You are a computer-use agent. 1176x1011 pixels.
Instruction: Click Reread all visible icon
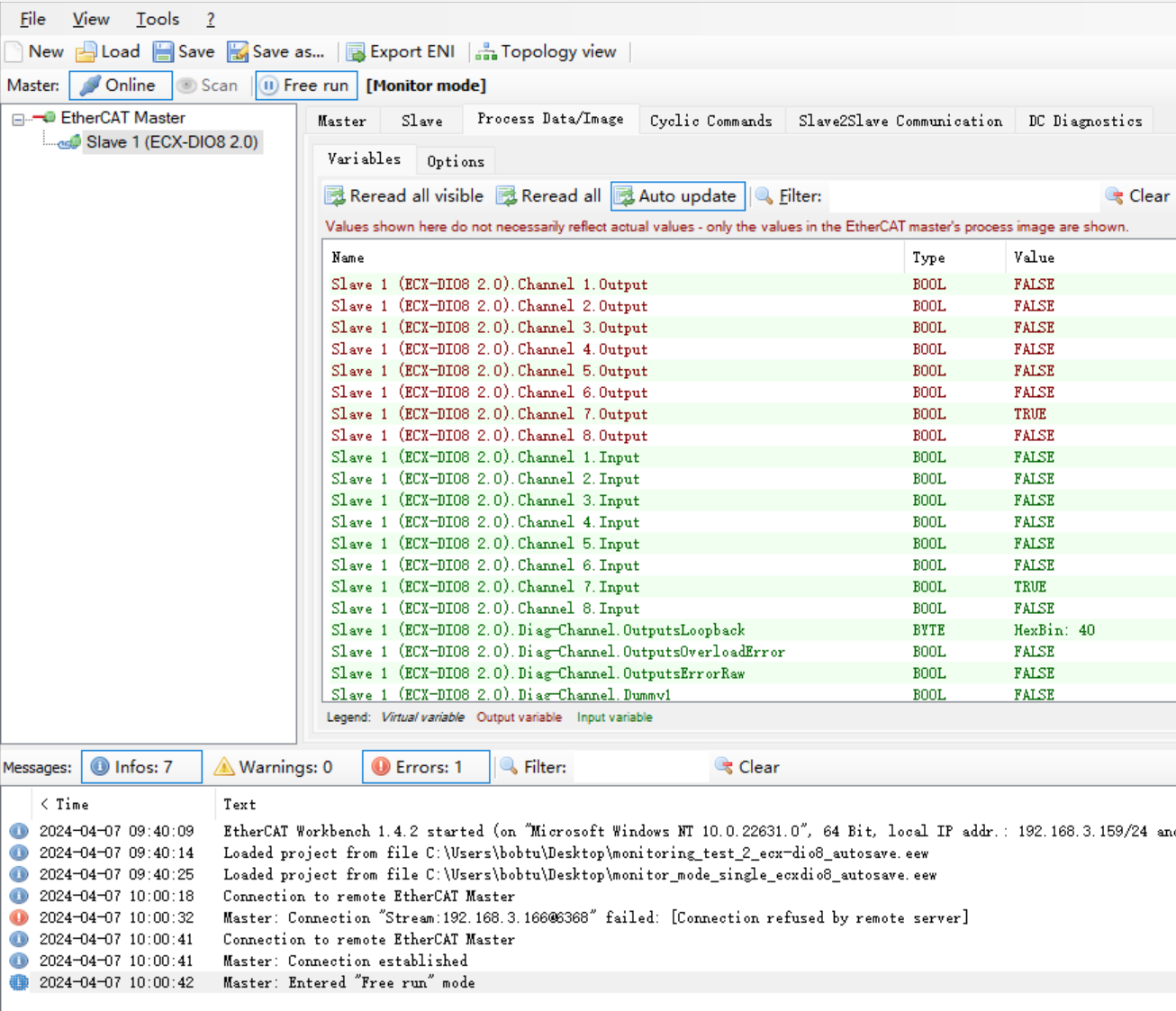click(335, 196)
